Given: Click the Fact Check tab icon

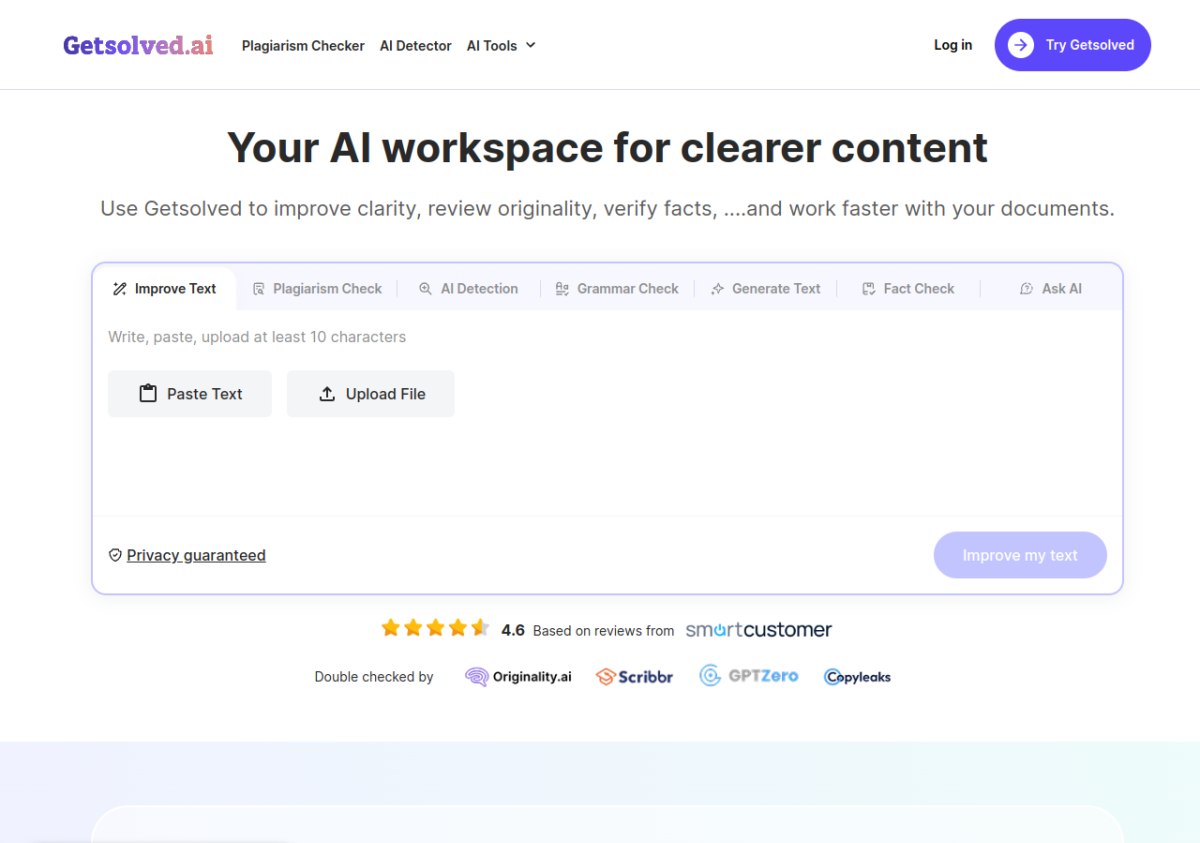Looking at the screenshot, I should (x=869, y=289).
